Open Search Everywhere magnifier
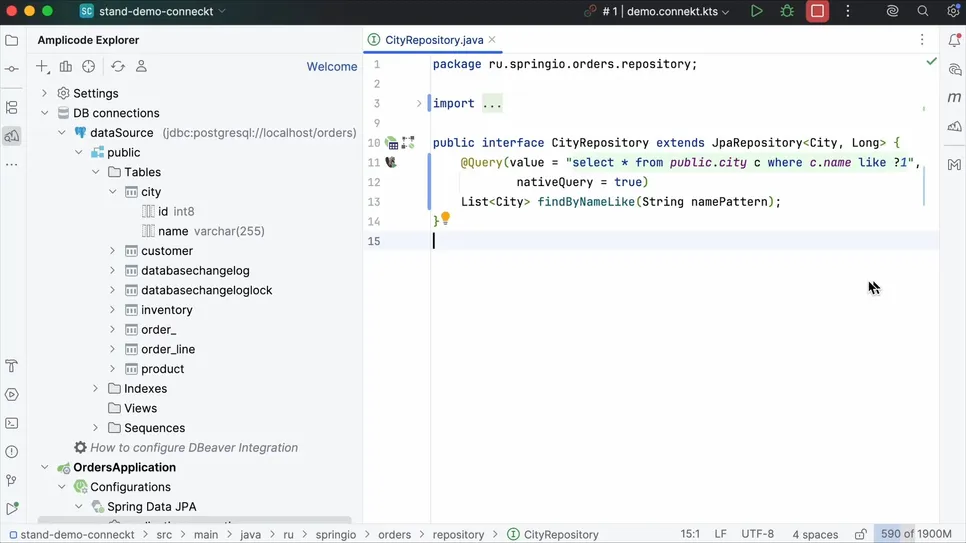The width and height of the screenshot is (966, 543). 922,11
